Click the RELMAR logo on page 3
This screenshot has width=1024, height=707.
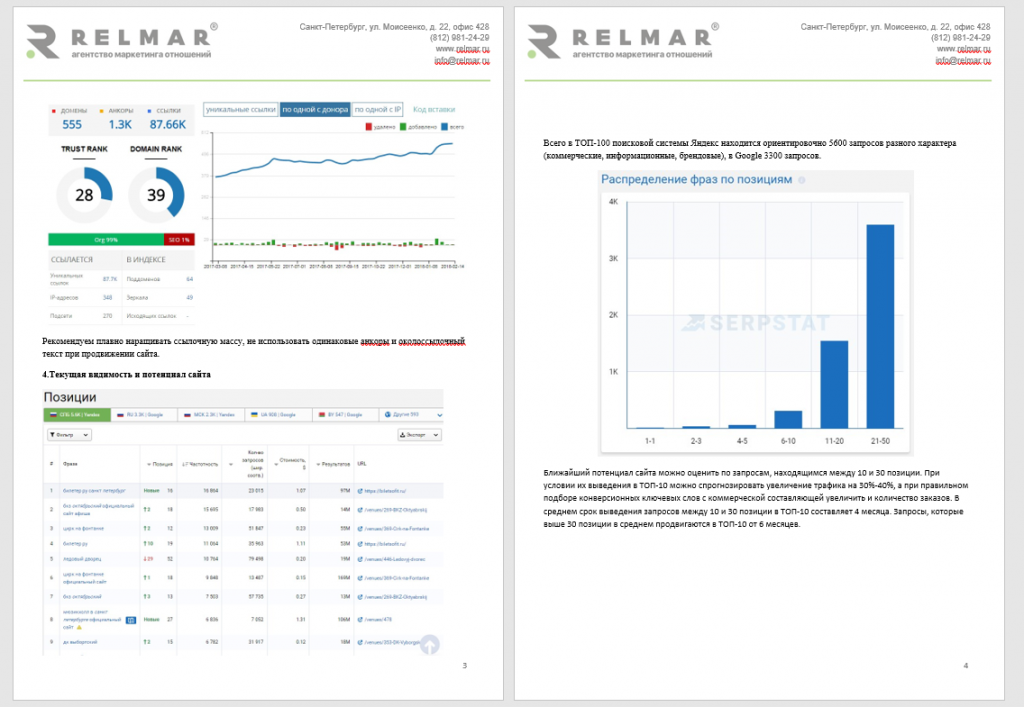(121, 41)
